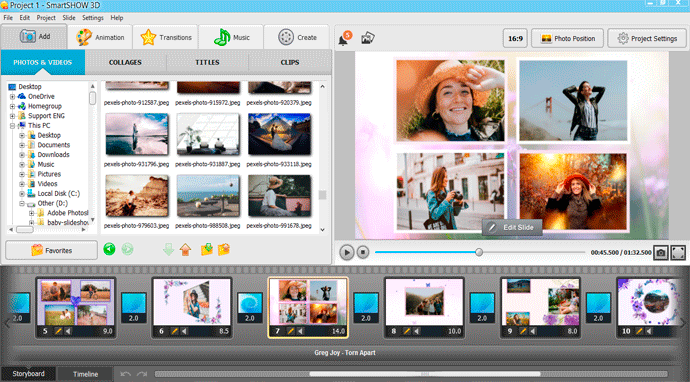The image size is (690, 382).
Task: Toggle sound icon on slide 9
Action: (x=533, y=331)
